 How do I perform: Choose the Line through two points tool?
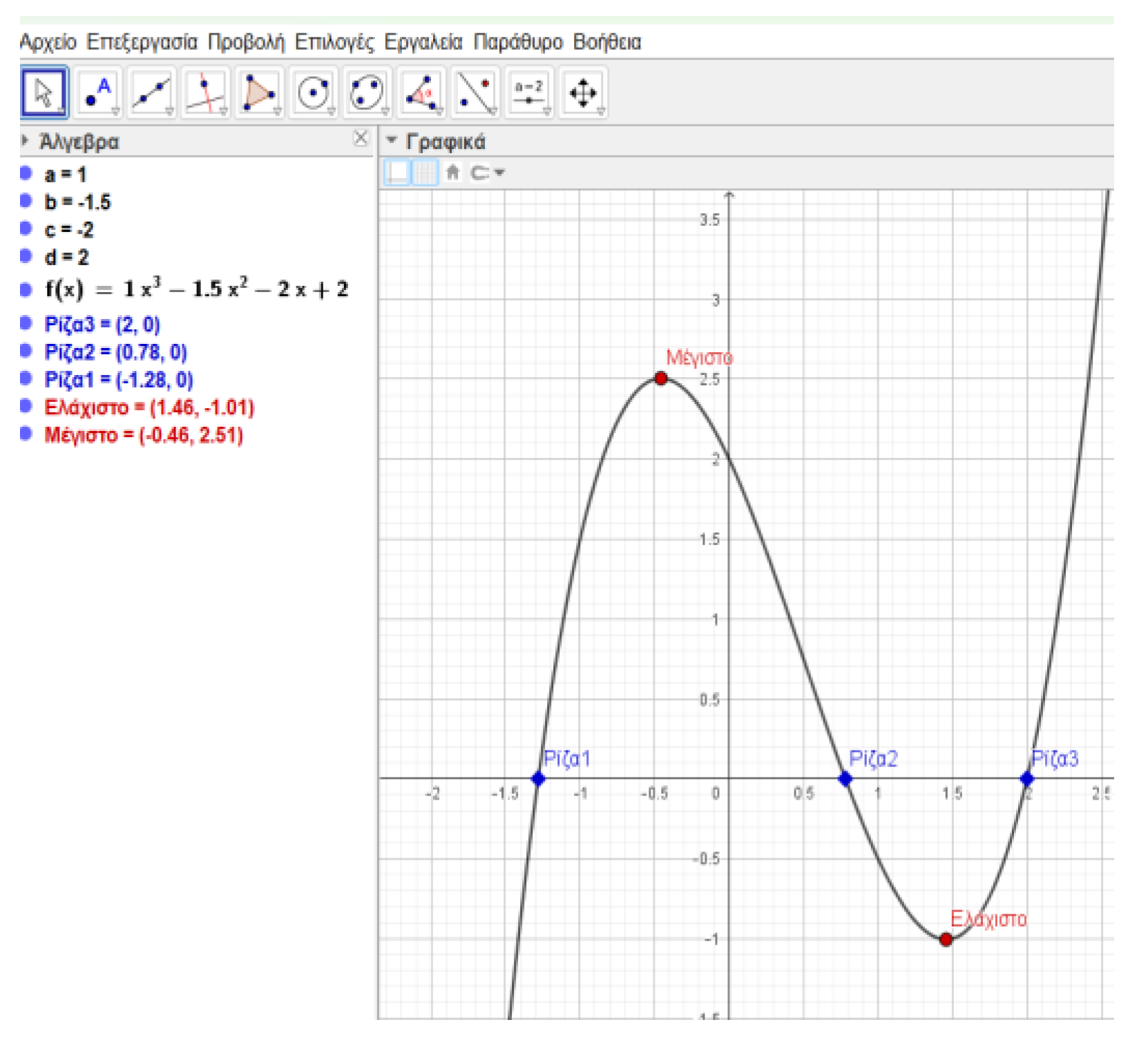pyautogui.click(x=151, y=93)
